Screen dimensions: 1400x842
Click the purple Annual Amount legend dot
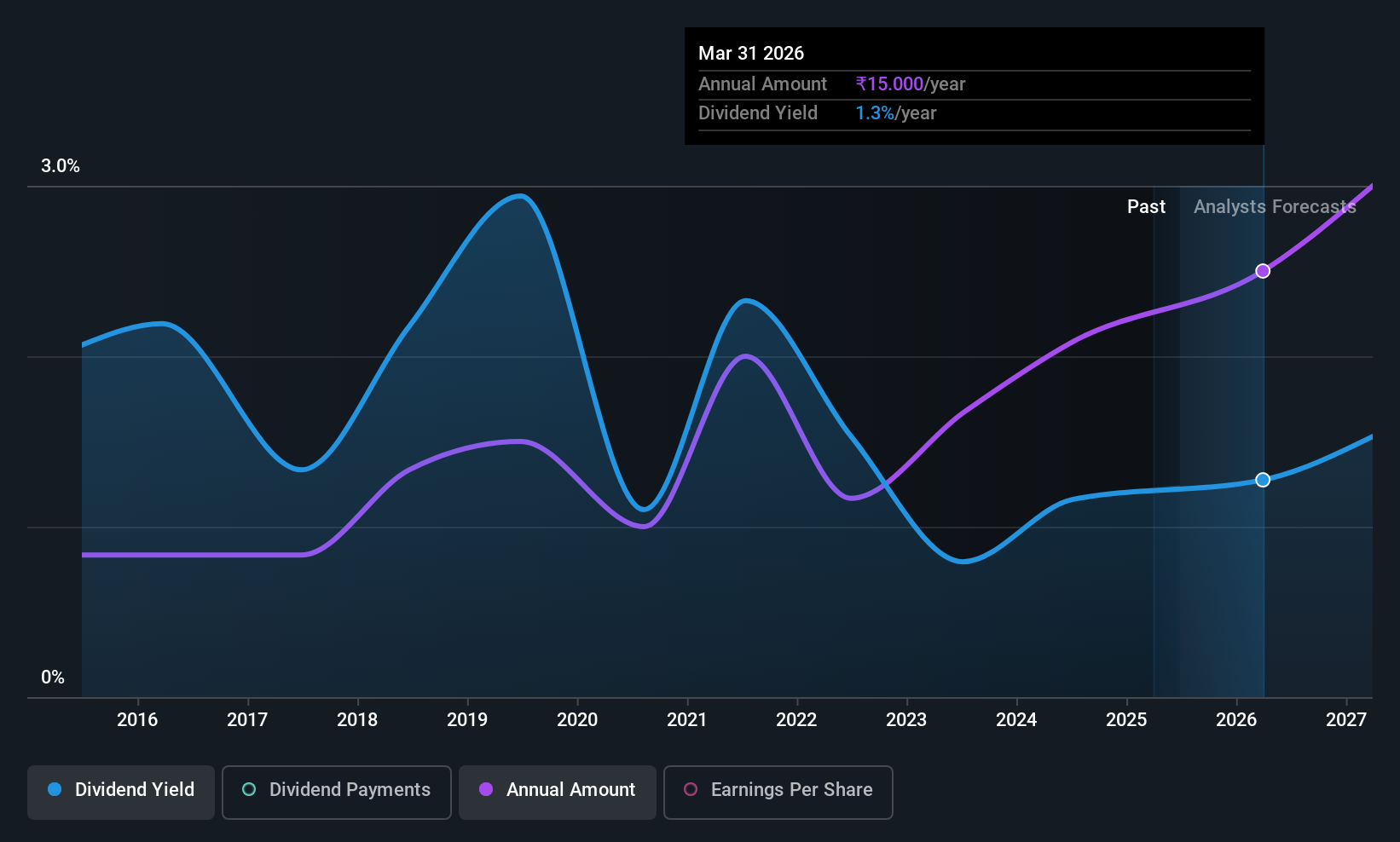486,789
